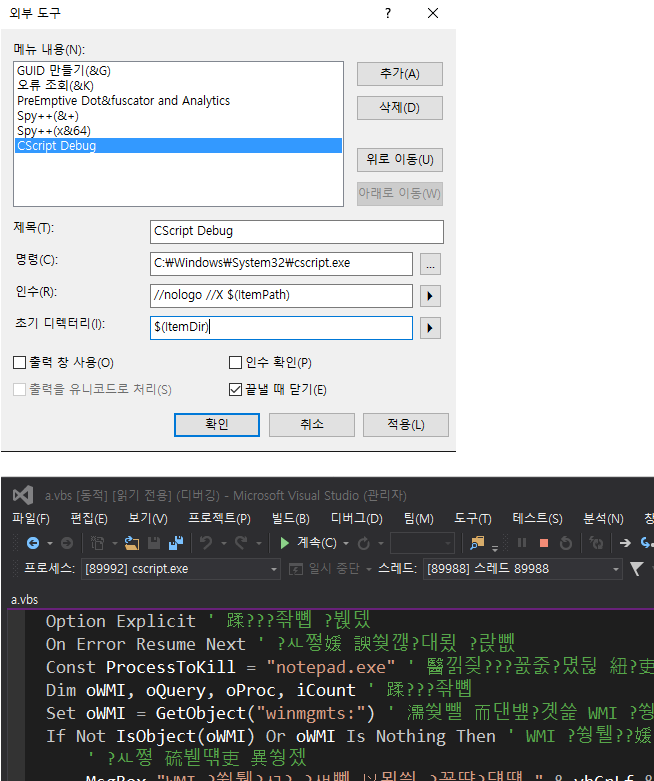Open the 프로젝트(P) menu
The height and width of the screenshot is (781, 654).
pyautogui.click(x=219, y=519)
